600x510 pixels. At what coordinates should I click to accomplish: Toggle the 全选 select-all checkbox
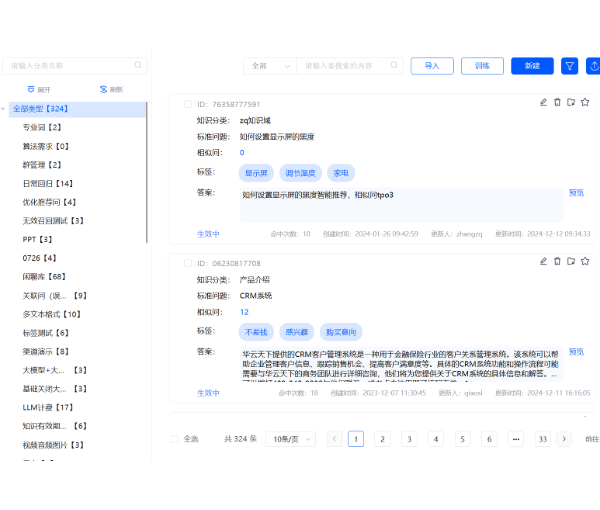[175, 439]
